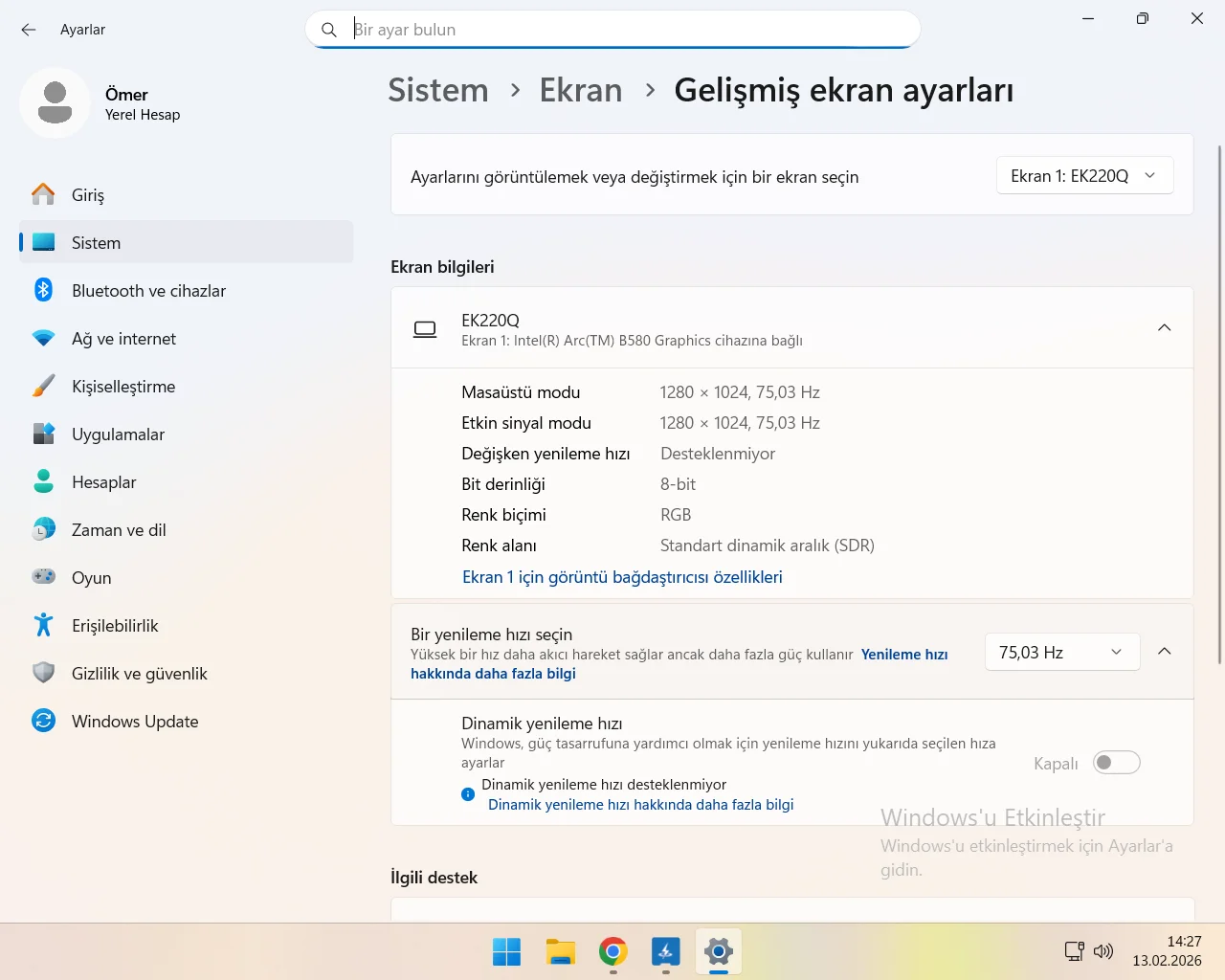Click the Kişiselleştirme paintbrush icon

point(43,386)
